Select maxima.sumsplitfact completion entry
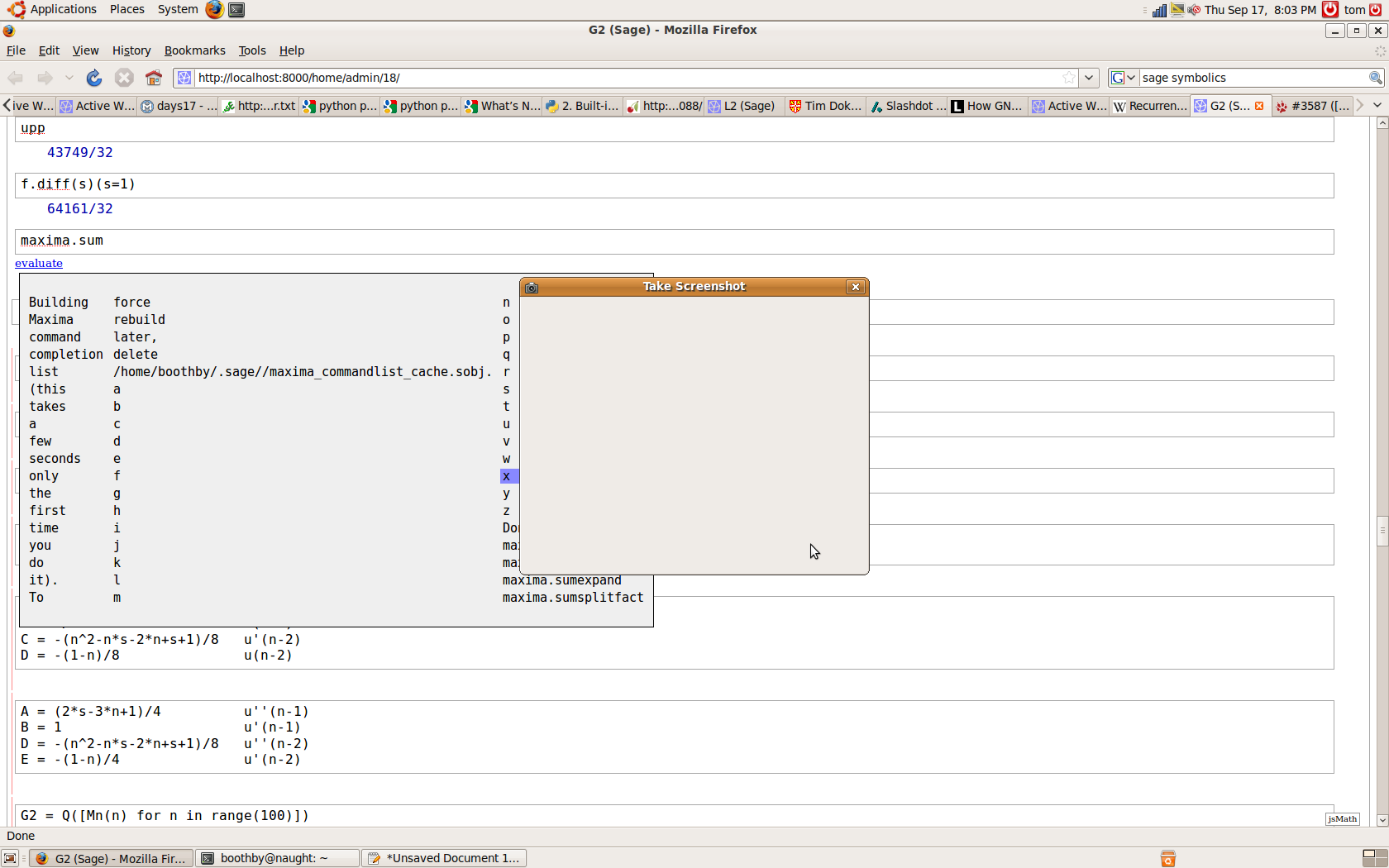The width and height of the screenshot is (1389, 868). 572,597
